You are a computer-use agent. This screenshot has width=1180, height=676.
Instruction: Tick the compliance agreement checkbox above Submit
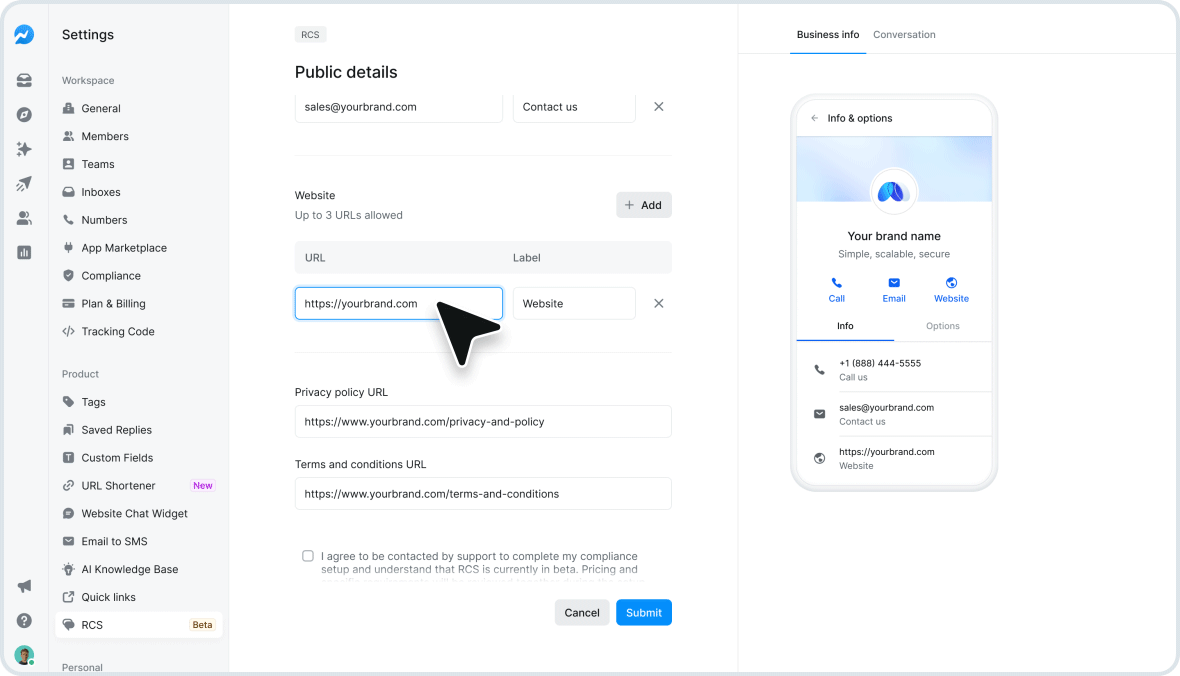(x=308, y=555)
